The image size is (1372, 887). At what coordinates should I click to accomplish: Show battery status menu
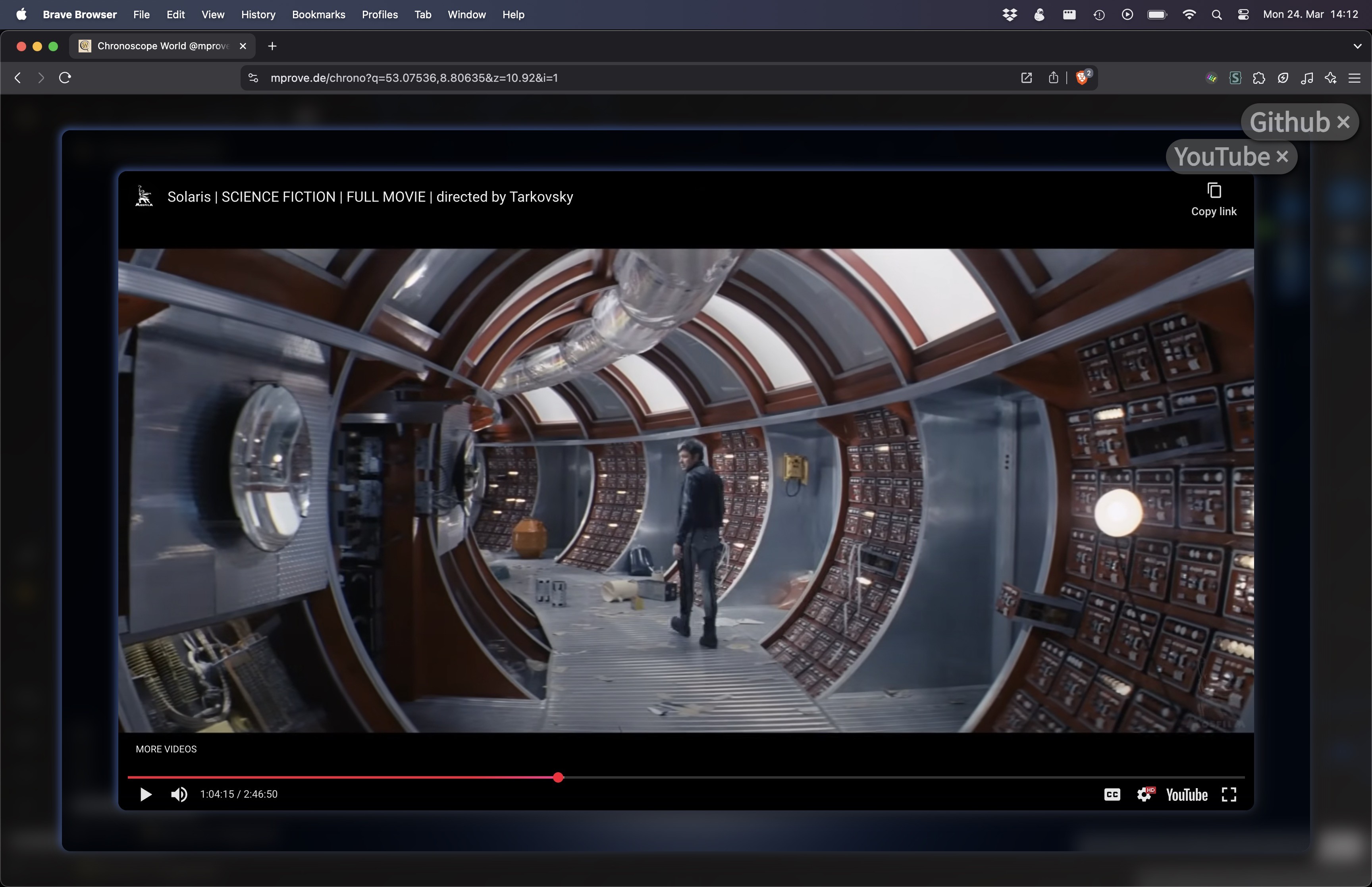(1157, 14)
